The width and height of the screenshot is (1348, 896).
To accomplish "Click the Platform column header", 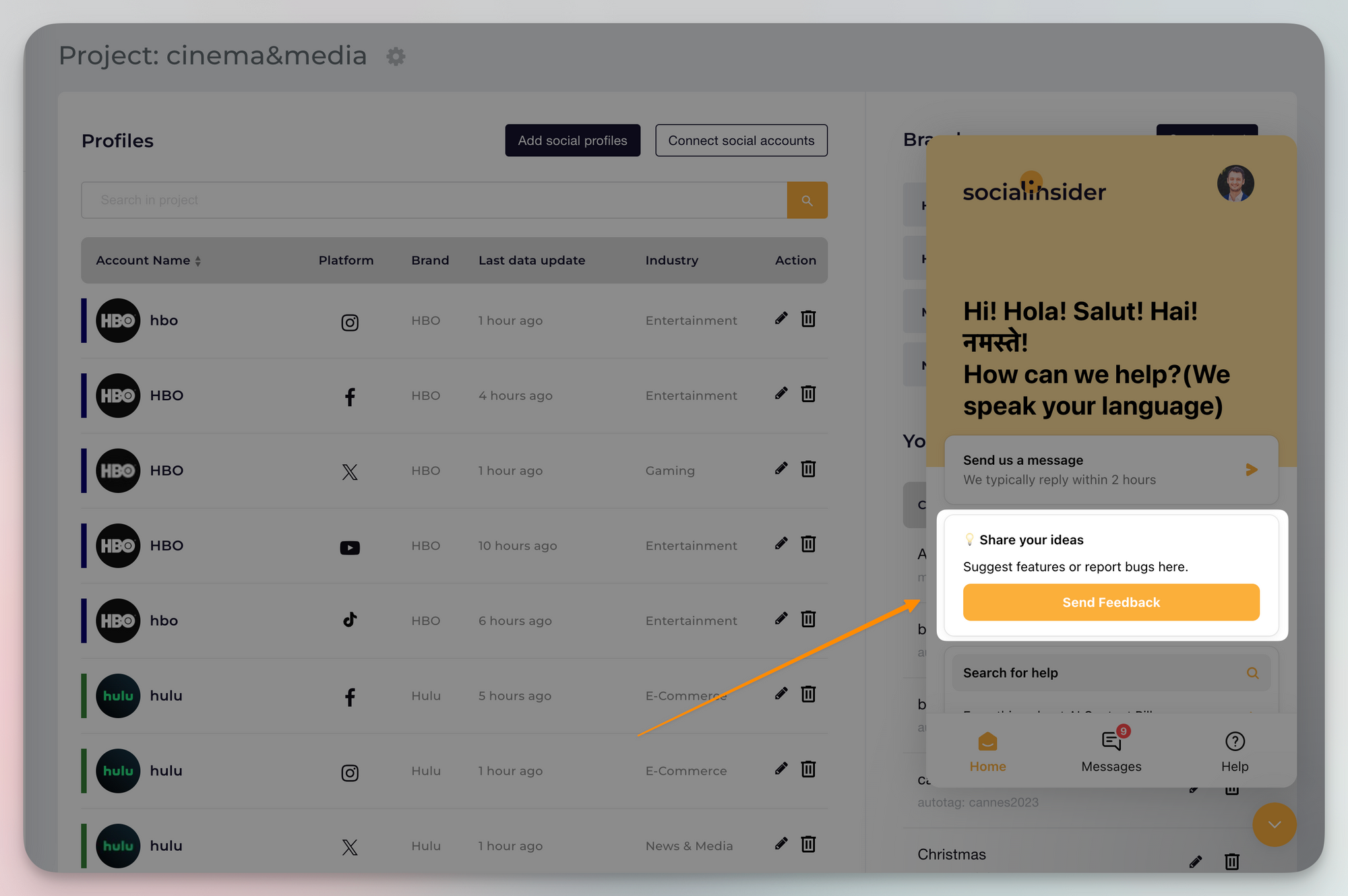I will 346,260.
